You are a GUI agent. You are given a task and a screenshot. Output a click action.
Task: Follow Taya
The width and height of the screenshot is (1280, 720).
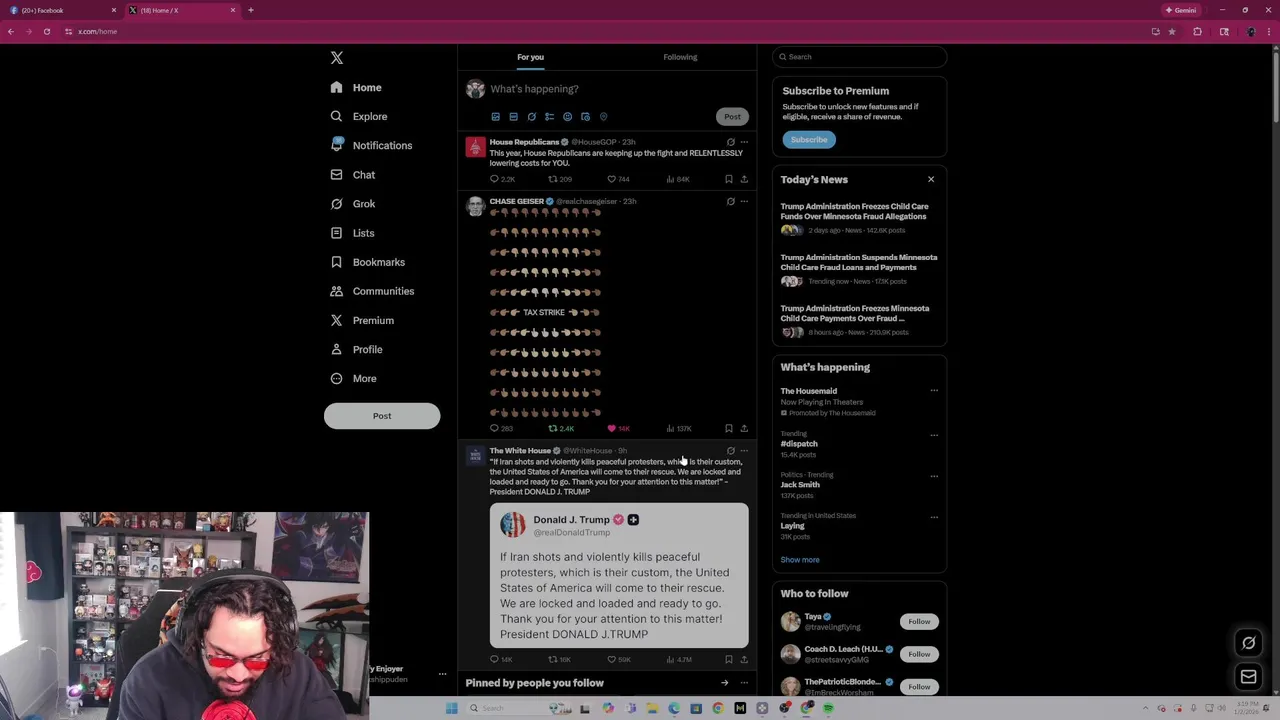(x=919, y=622)
